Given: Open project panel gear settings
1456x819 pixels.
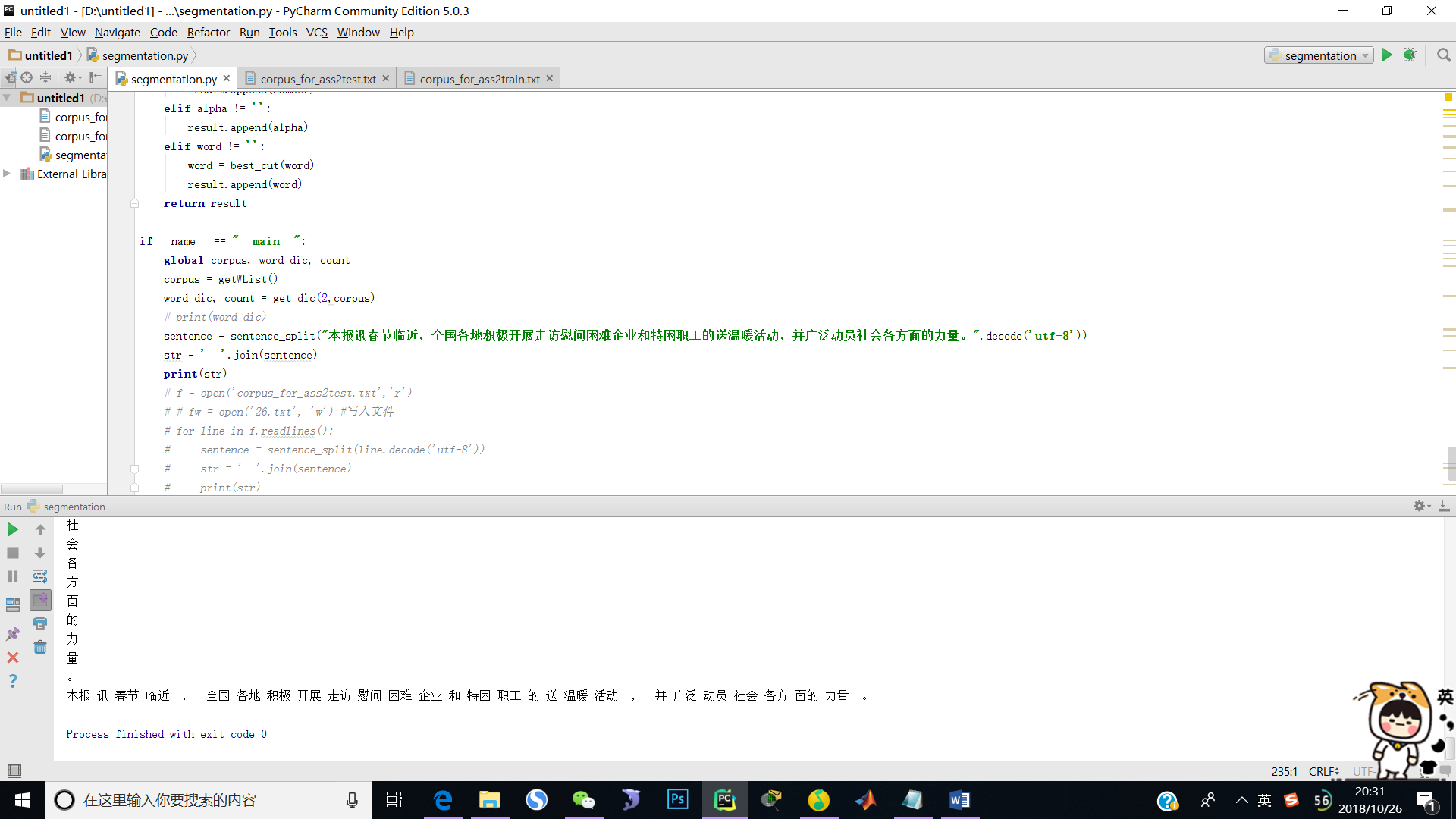Looking at the screenshot, I should click(73, 77).
